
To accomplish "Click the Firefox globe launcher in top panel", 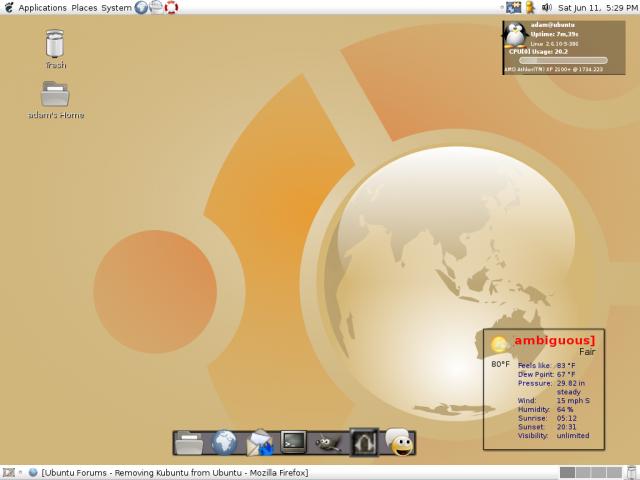I will tap(141, 8).
